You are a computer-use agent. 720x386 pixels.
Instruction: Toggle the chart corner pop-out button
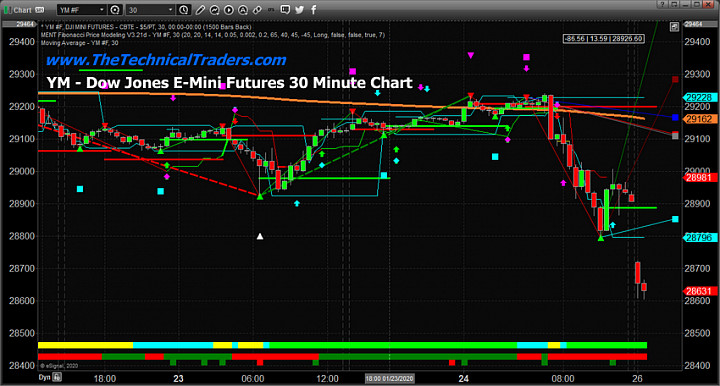pos(674,27)
